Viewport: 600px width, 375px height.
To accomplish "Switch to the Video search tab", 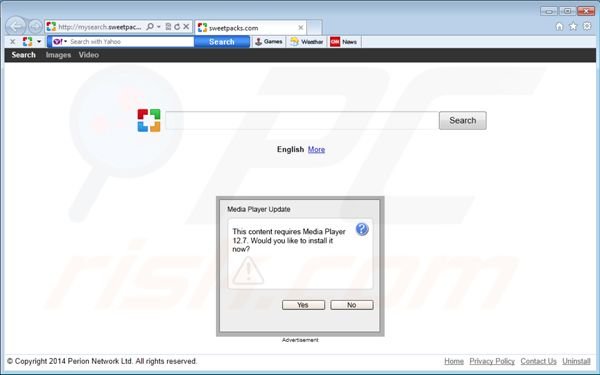I will tap(89, 55).
